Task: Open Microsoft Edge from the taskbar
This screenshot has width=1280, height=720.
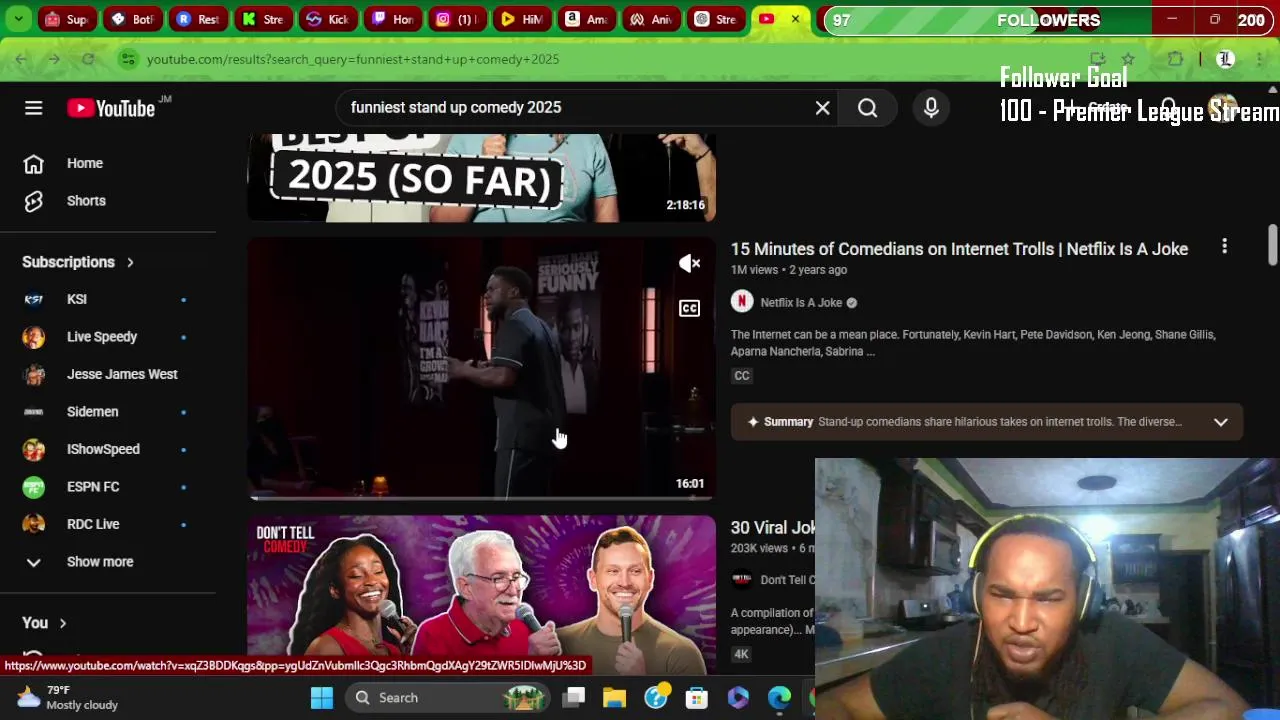Action: click(x=779, y=698)
